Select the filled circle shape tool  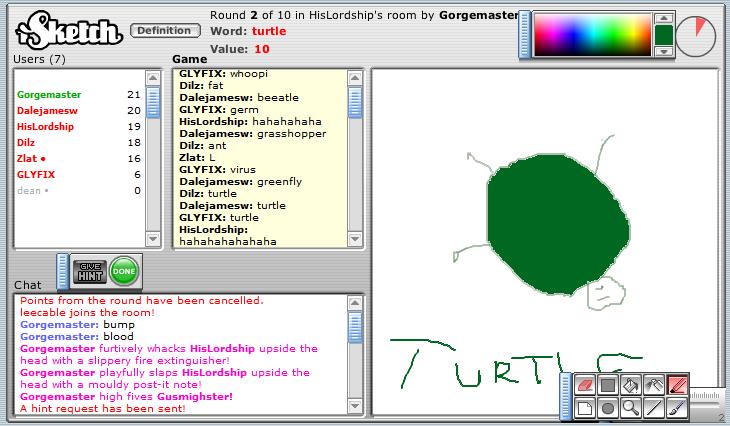pos(608,408)
